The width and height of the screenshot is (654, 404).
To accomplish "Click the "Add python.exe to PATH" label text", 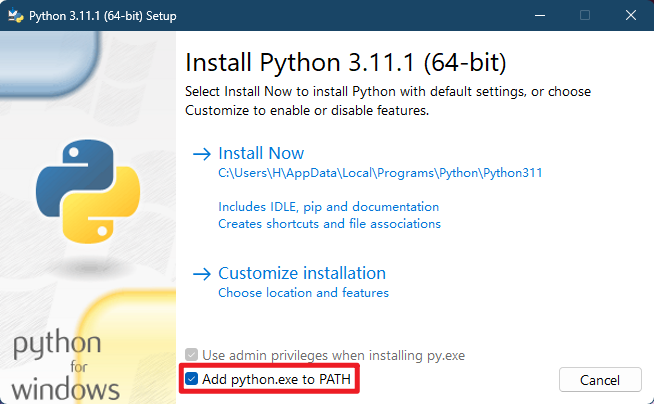I will (x=275, y=380).
